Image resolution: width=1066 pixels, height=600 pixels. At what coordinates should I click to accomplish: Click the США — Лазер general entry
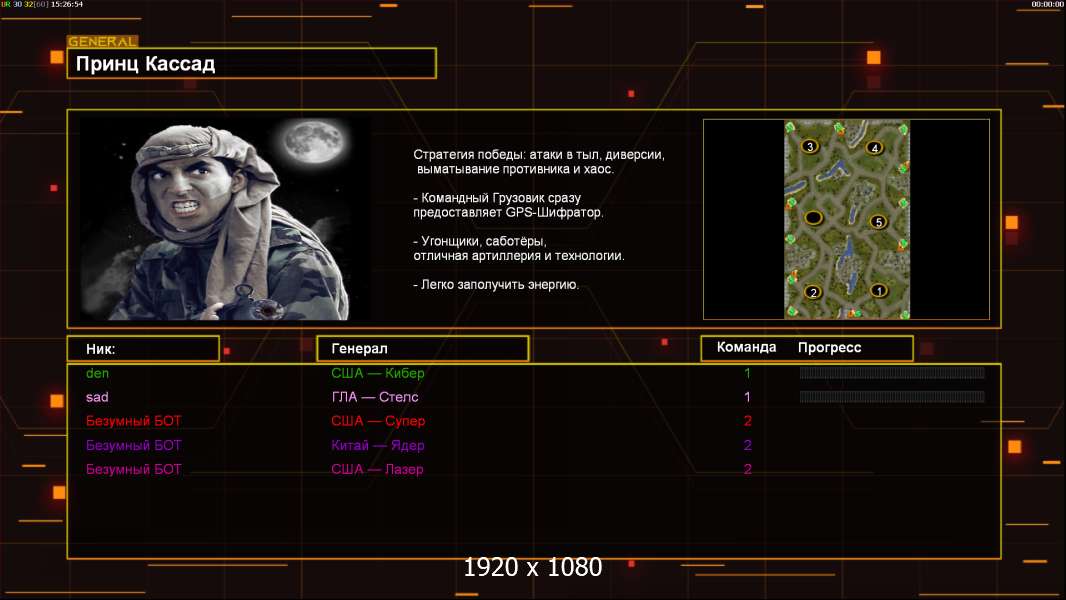[x=377, y=469]
